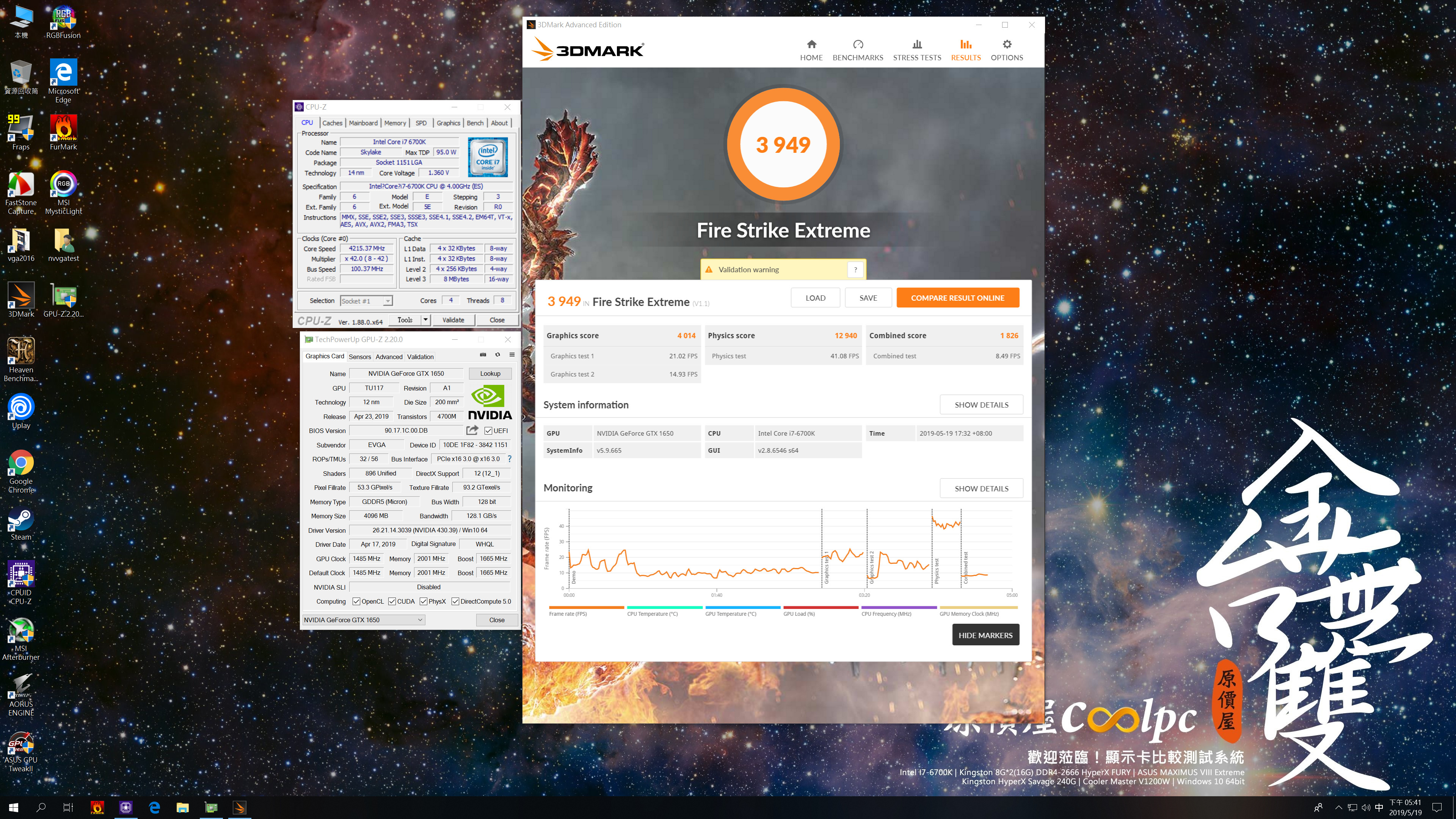The width and height of the screenshot is (1456, 819).
Task: Click the BIOS version share/export icon
Action: tap(472, 430)
